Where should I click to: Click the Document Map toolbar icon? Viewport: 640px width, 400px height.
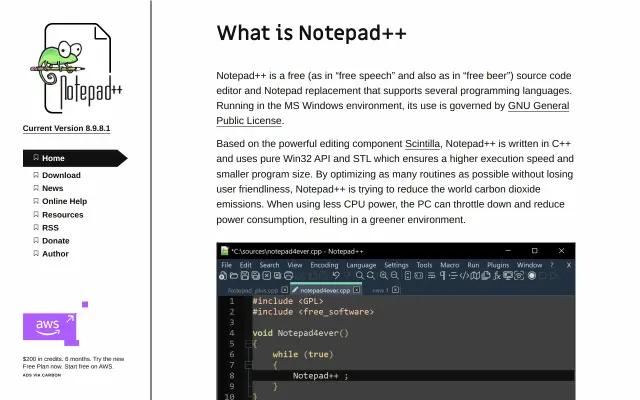click(x=475, y=276)
